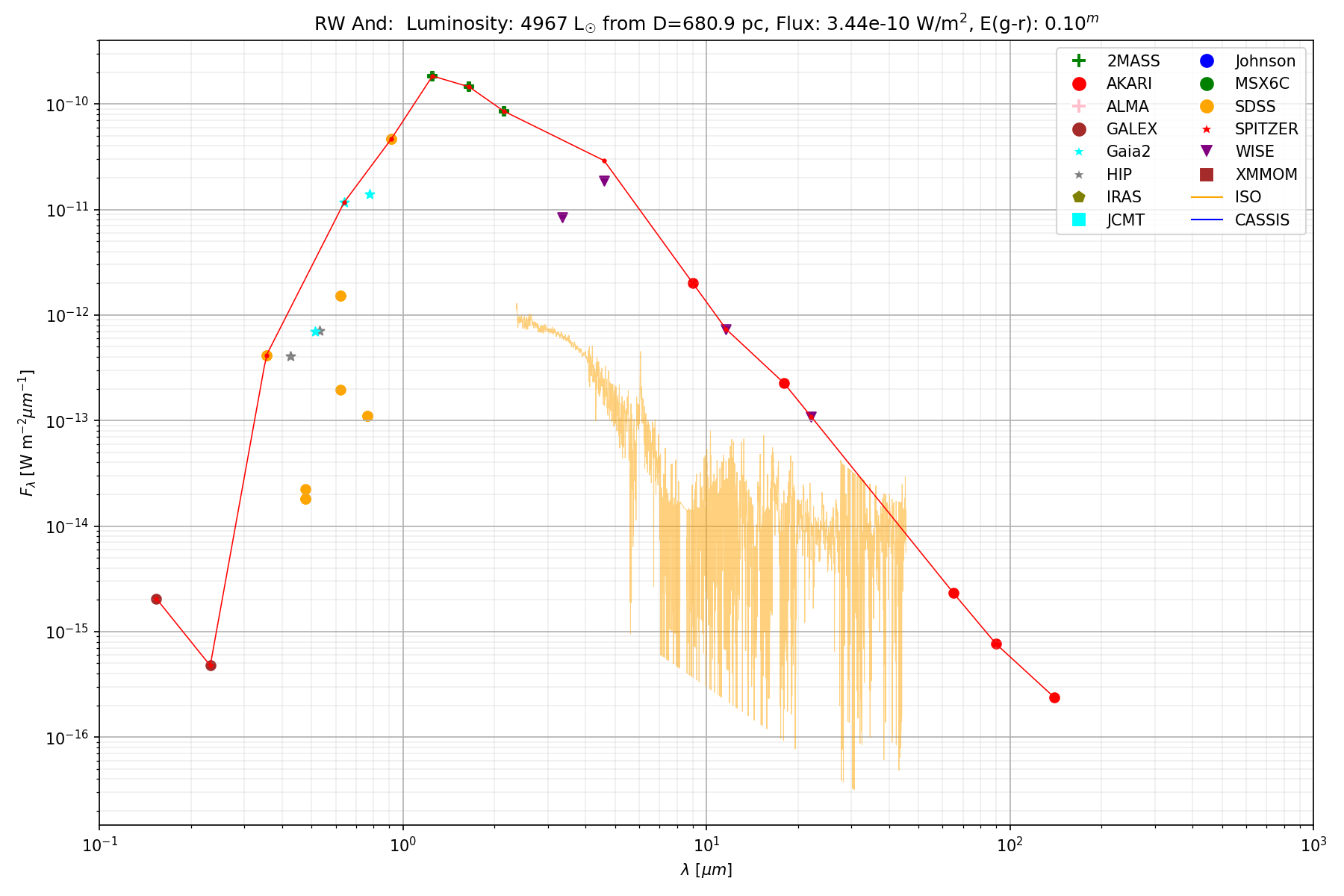
Task: Select the SPITZER red star legend marker
Action: click(x=1206, y=129)
